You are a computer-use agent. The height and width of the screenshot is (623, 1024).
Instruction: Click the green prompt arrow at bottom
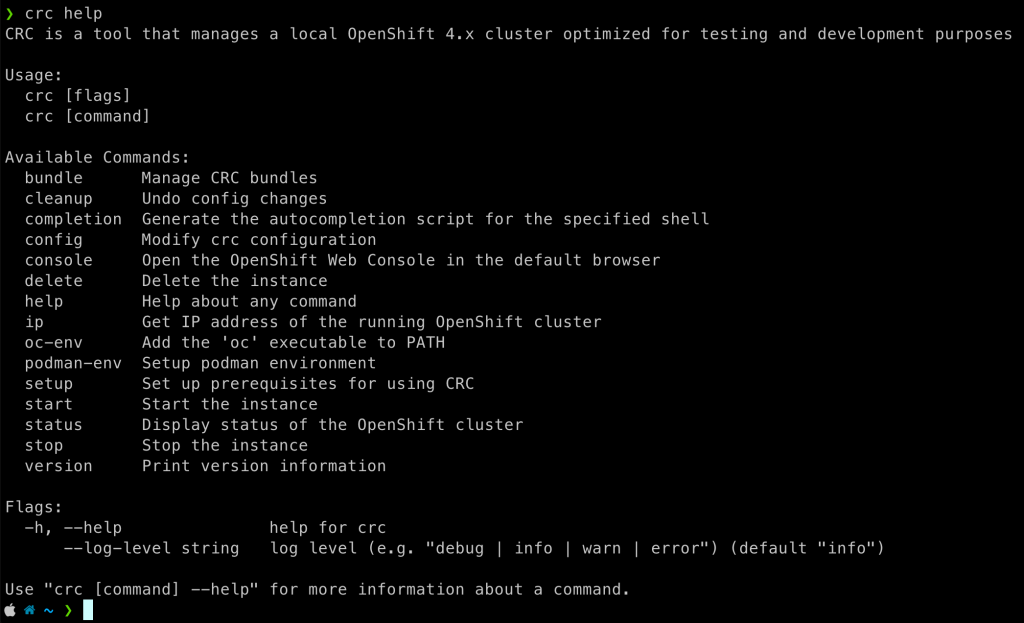tap(68, 611)
